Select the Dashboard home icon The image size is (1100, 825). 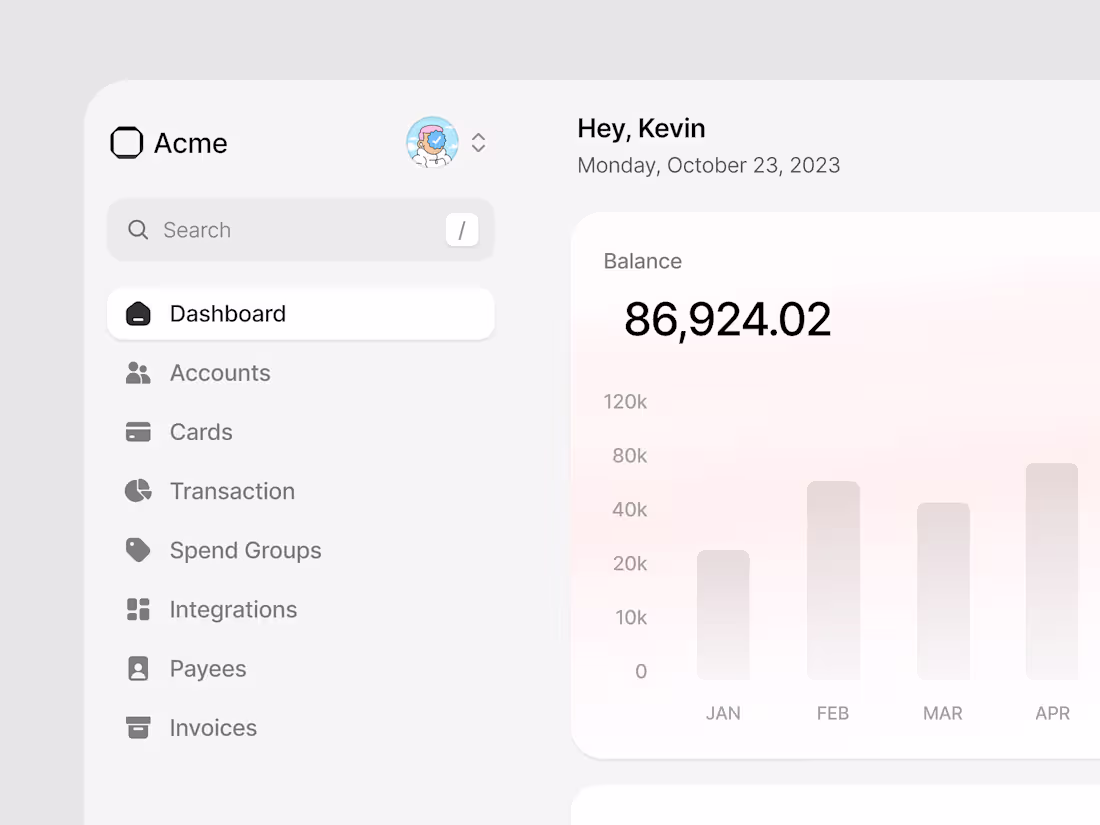pos(137,313)
